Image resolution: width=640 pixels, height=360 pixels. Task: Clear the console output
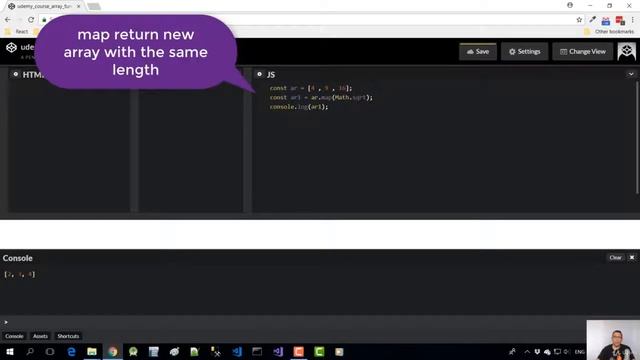pyautogui.click(x=615, y=258)
